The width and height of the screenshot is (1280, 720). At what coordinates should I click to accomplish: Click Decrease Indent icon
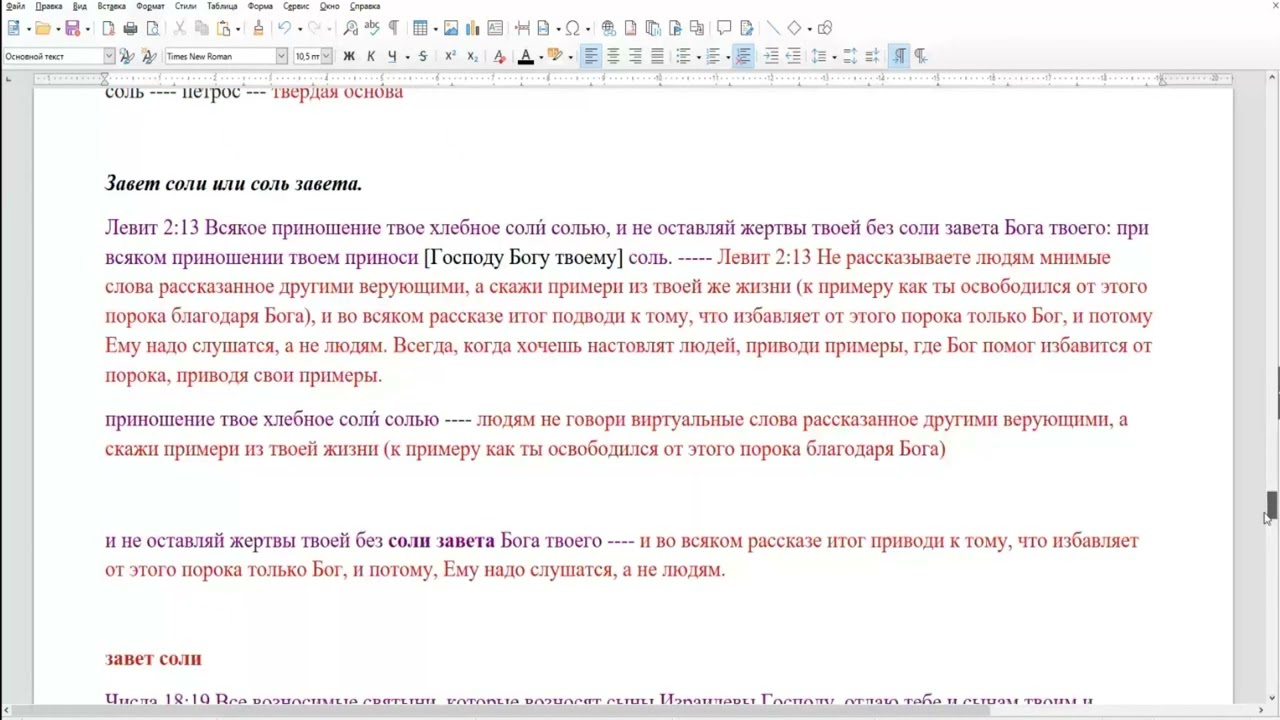793,57
